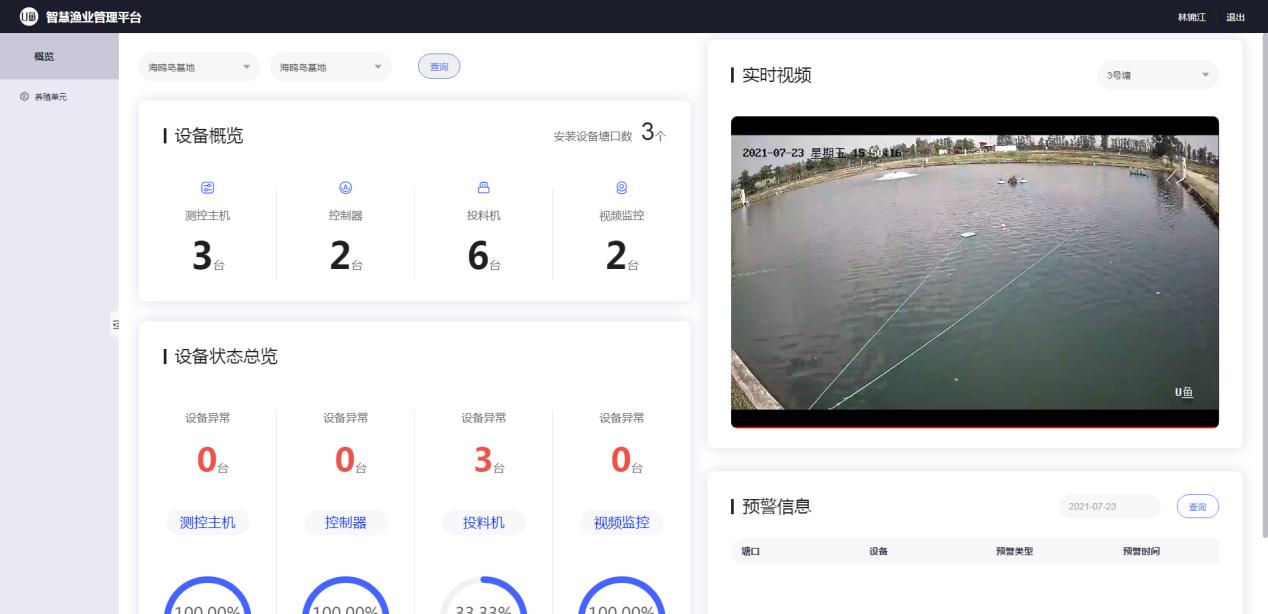This screenshot has height=614, width=1268.
Task: Click the 设备状态总览 section heading
Action: (x=226, y=357)
